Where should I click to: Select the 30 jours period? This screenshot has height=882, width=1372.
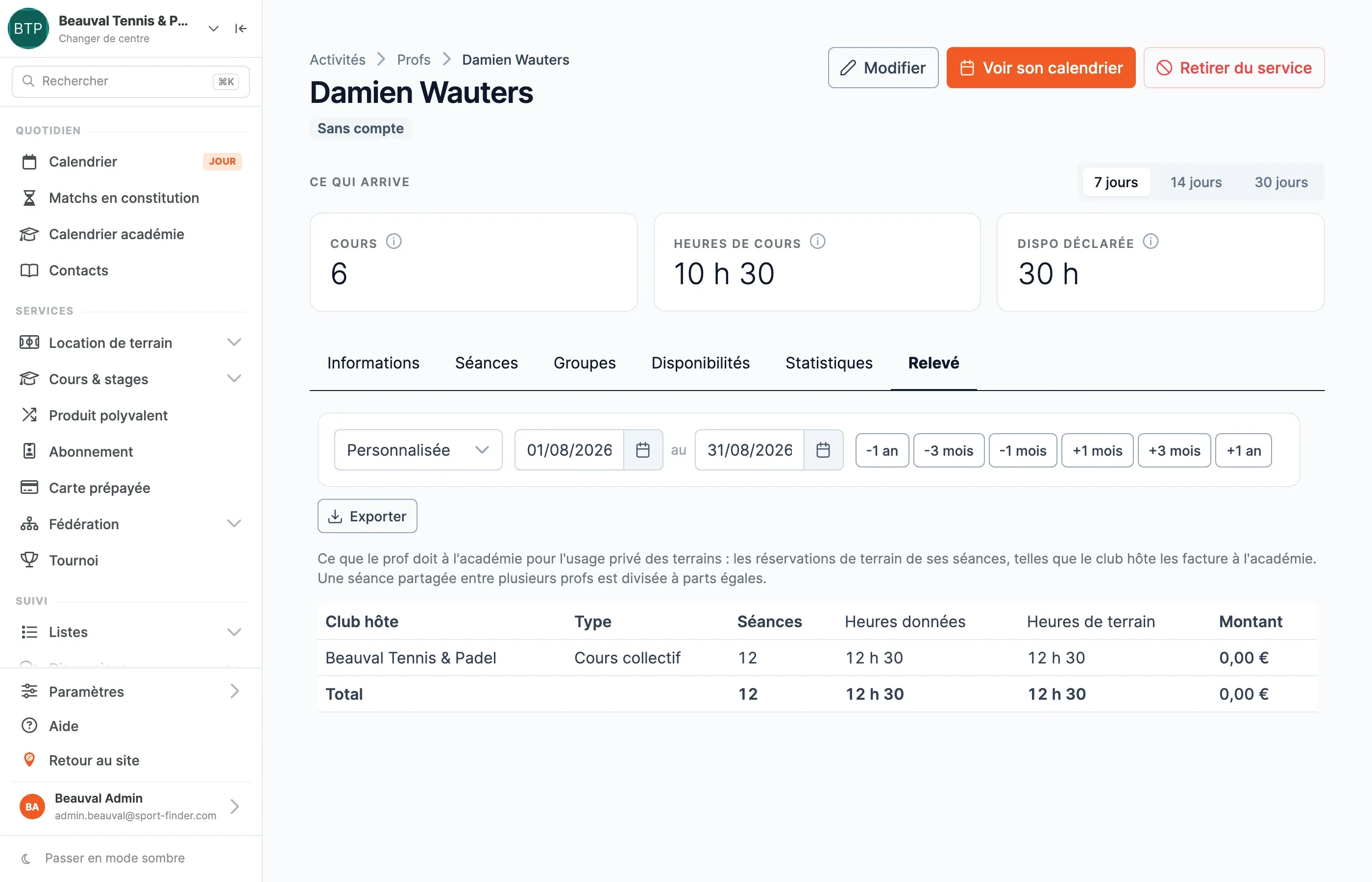tap(1281, 182)
